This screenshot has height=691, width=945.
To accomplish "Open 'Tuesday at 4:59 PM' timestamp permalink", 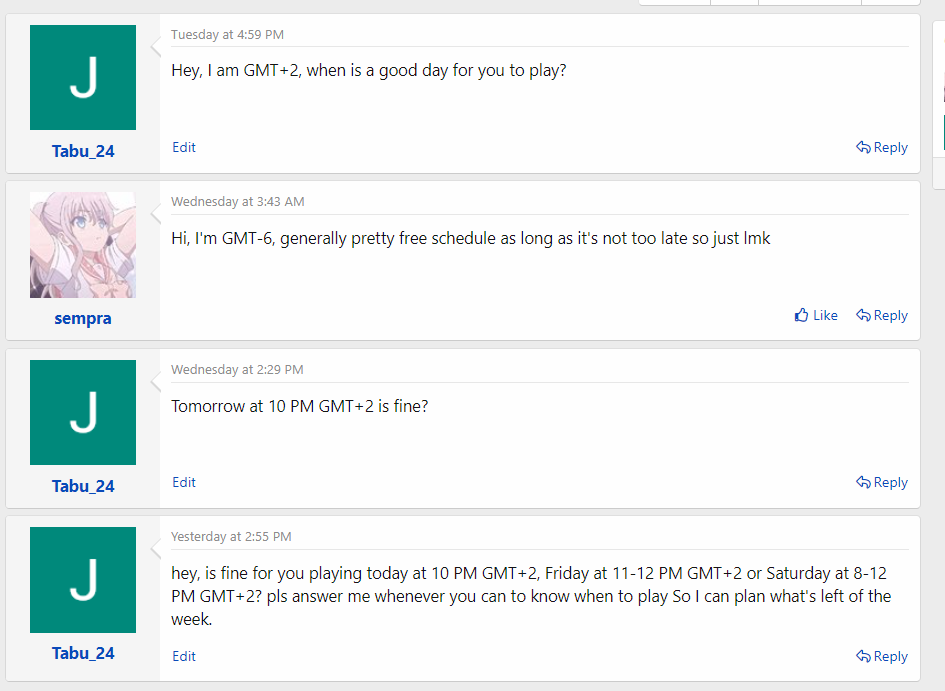I will coord(227,35).
